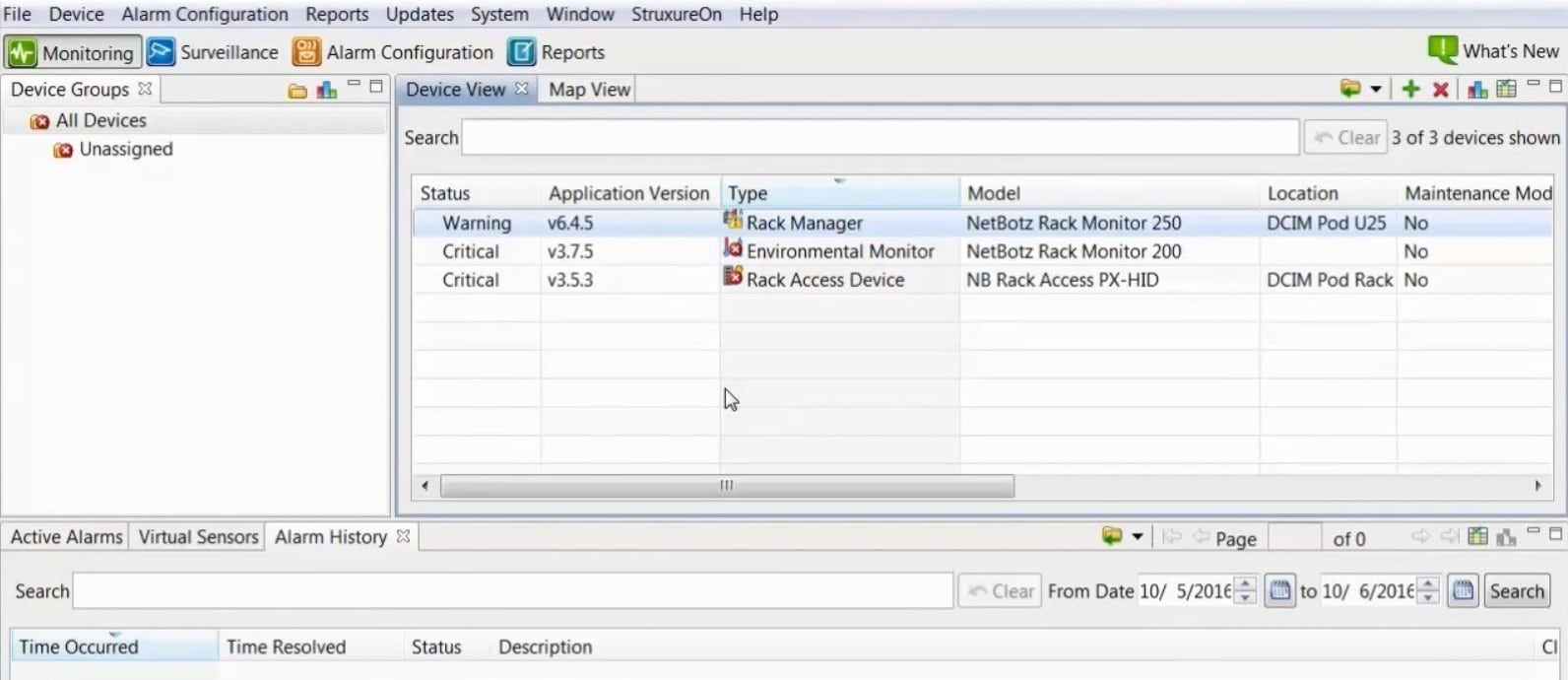Click the Device View search field
This screenshot has width=1568, height=680.
pyautogui.click(x=881, y=137)
